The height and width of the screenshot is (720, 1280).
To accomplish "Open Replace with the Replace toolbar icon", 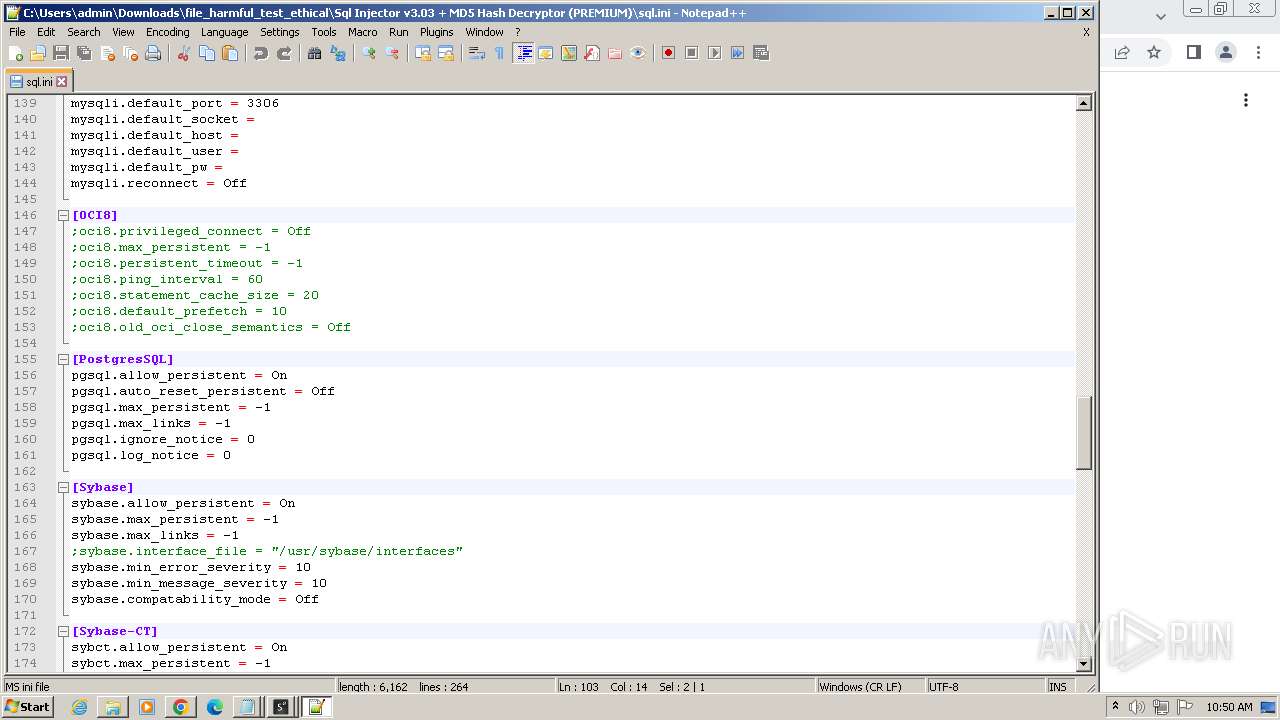I will (338, 53).
